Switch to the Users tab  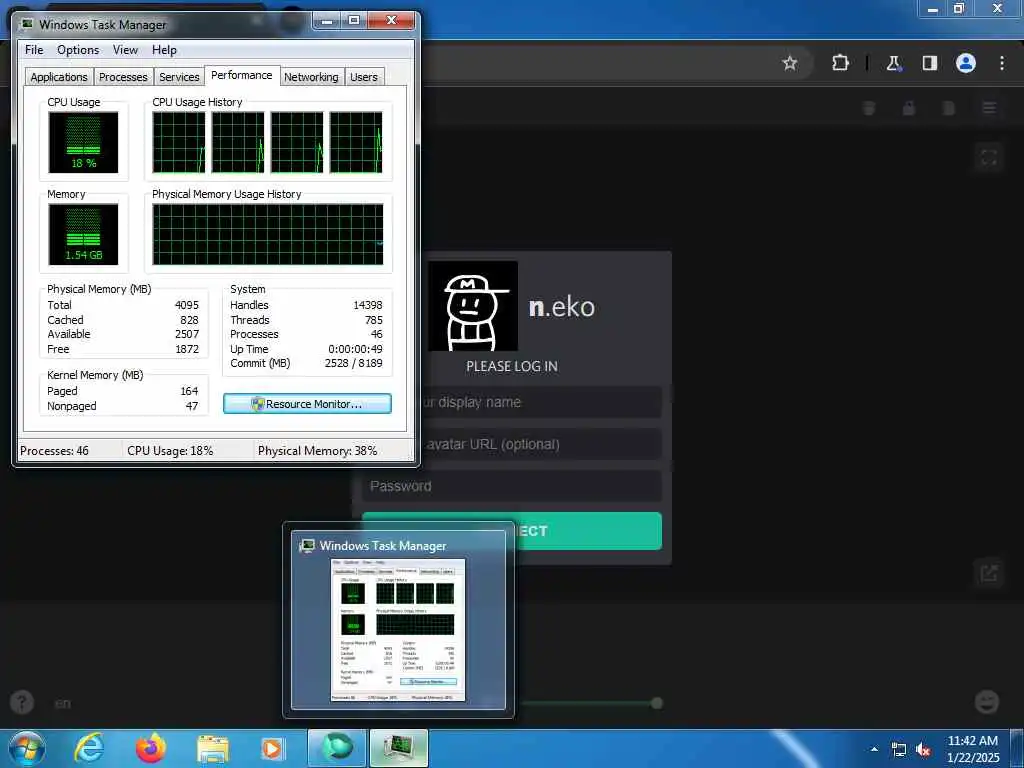pos(364,77)
